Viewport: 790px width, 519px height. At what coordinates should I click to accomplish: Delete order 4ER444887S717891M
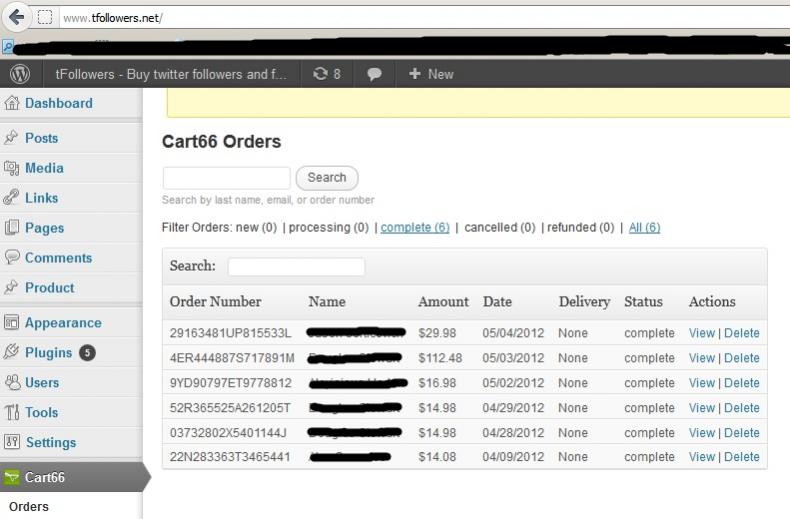coord(742,358)
